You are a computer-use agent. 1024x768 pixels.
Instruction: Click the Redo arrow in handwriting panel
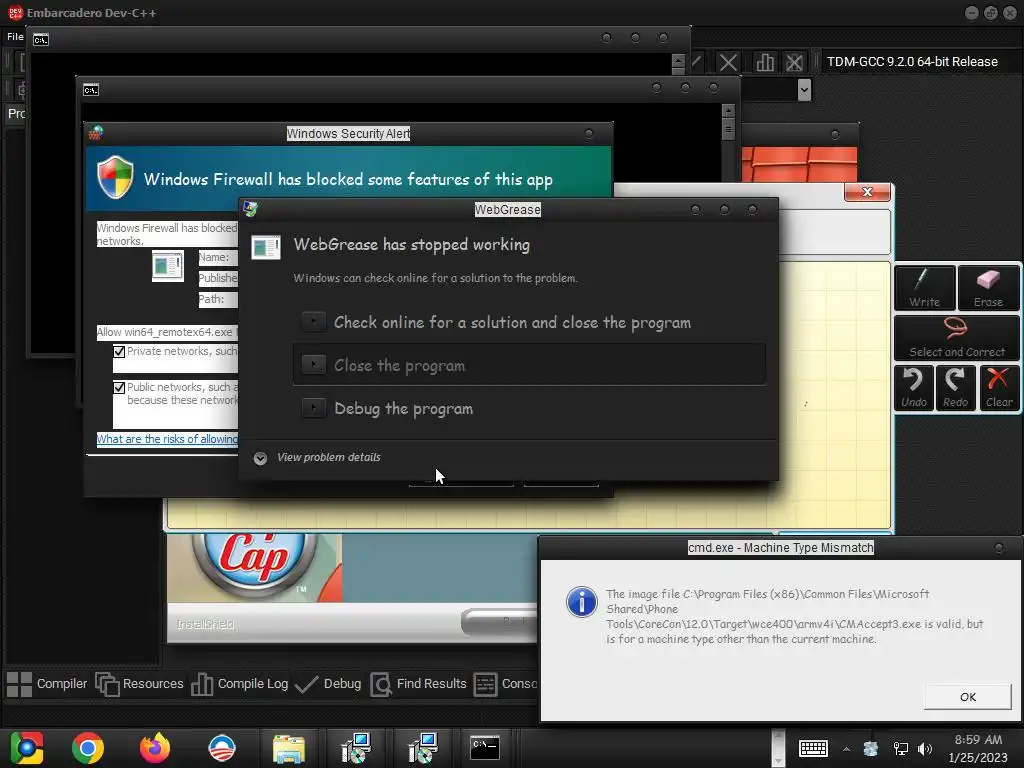[x=955, y=387]
